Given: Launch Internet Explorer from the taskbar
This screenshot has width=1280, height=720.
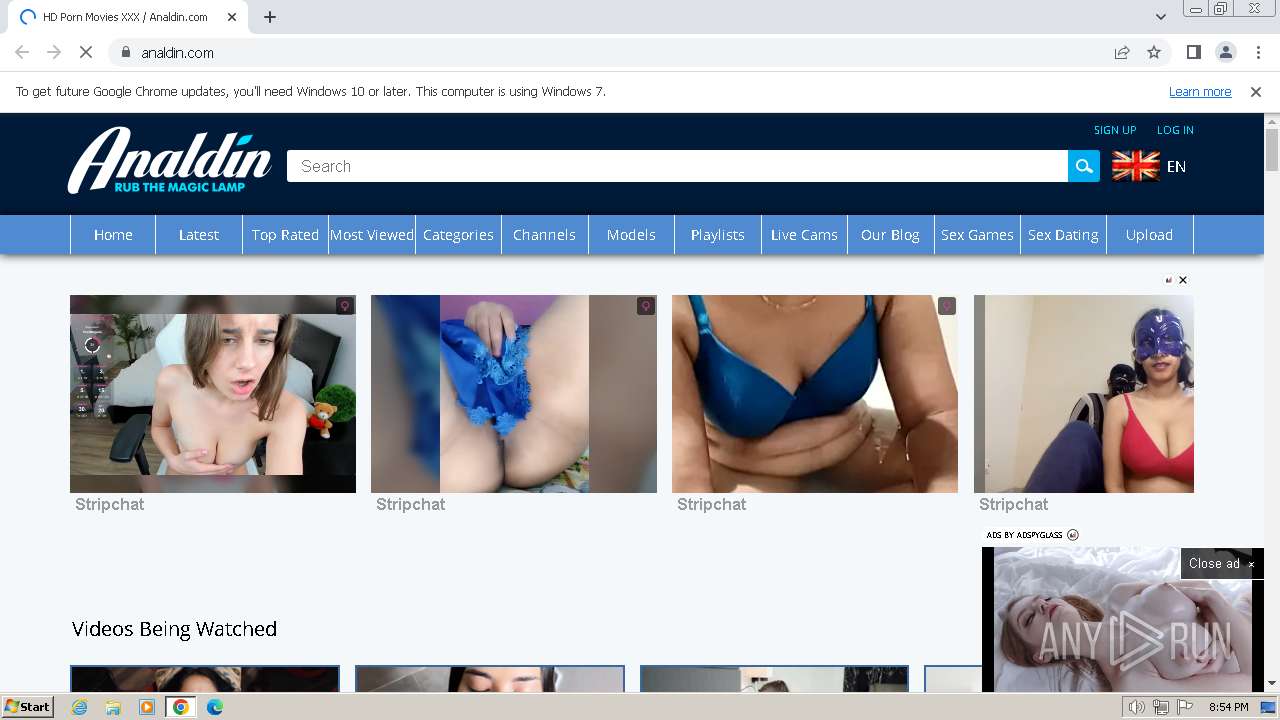Looking at the screenshot, I should [x=80, y=707].
